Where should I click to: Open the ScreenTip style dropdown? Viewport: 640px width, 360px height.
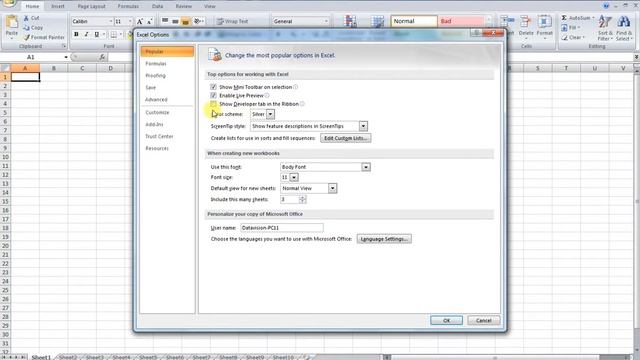pyautogui.click(x=363, y=126)
